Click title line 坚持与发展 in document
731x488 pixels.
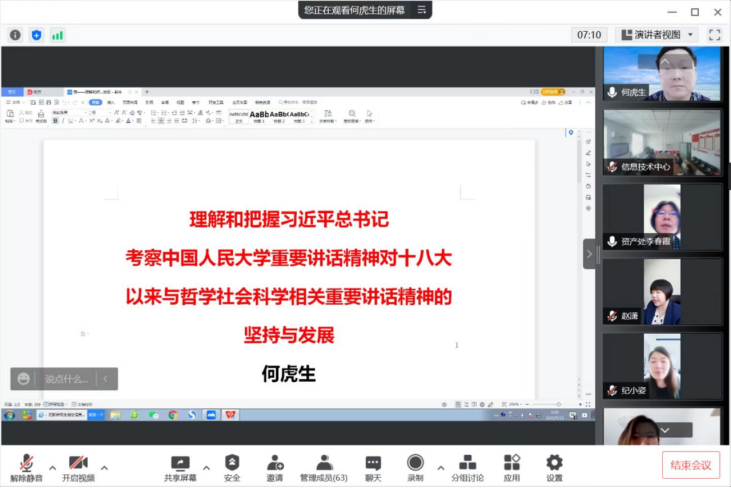pyautogui.click(x=289, y=335)
